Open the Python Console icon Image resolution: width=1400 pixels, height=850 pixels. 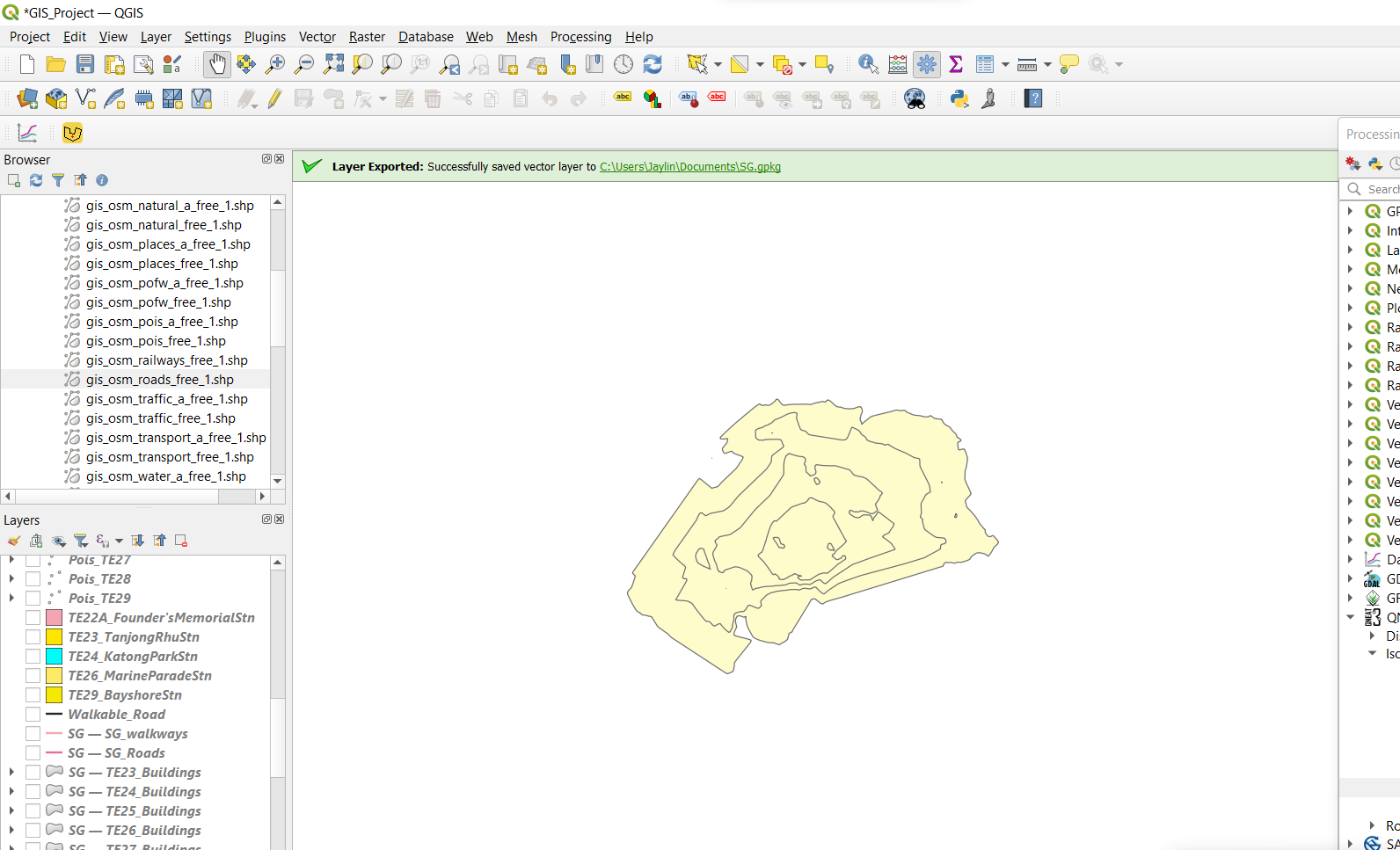point(959,98)
